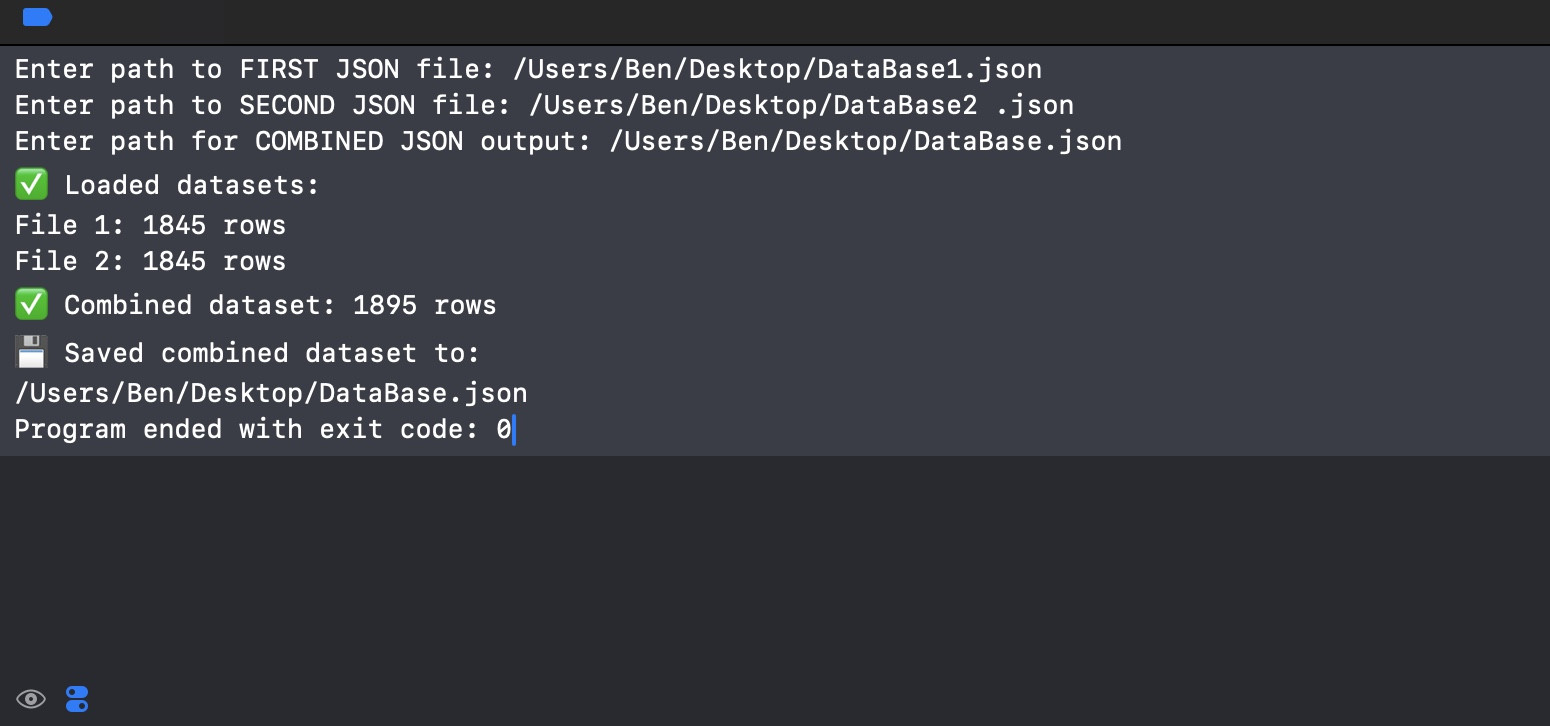Click the combined output path on third line
The width and height of the screenshot is (1550, 726).
[865, 141]
